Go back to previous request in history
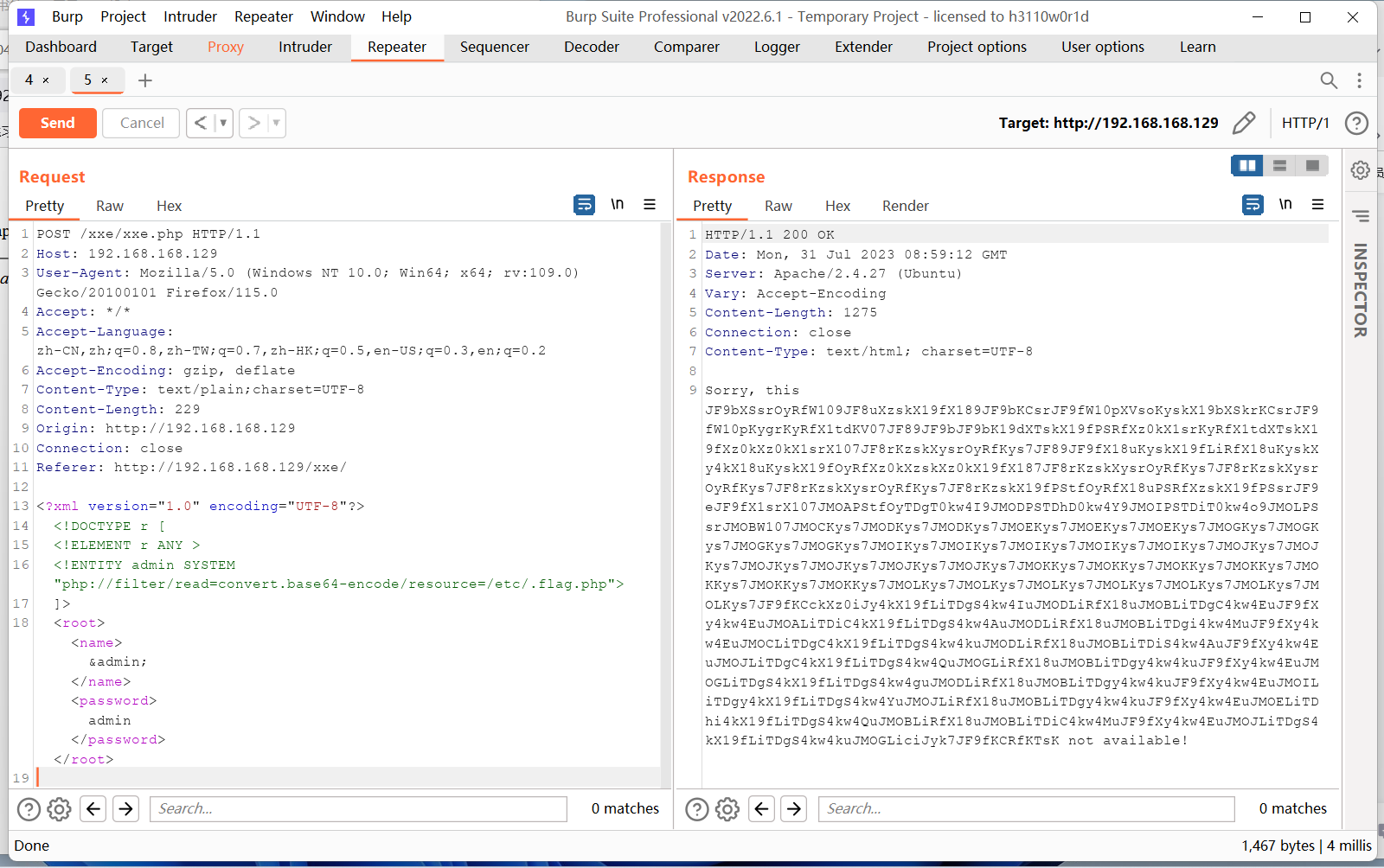The width and height of the screenshot is (1384, 868). (201, 123)
